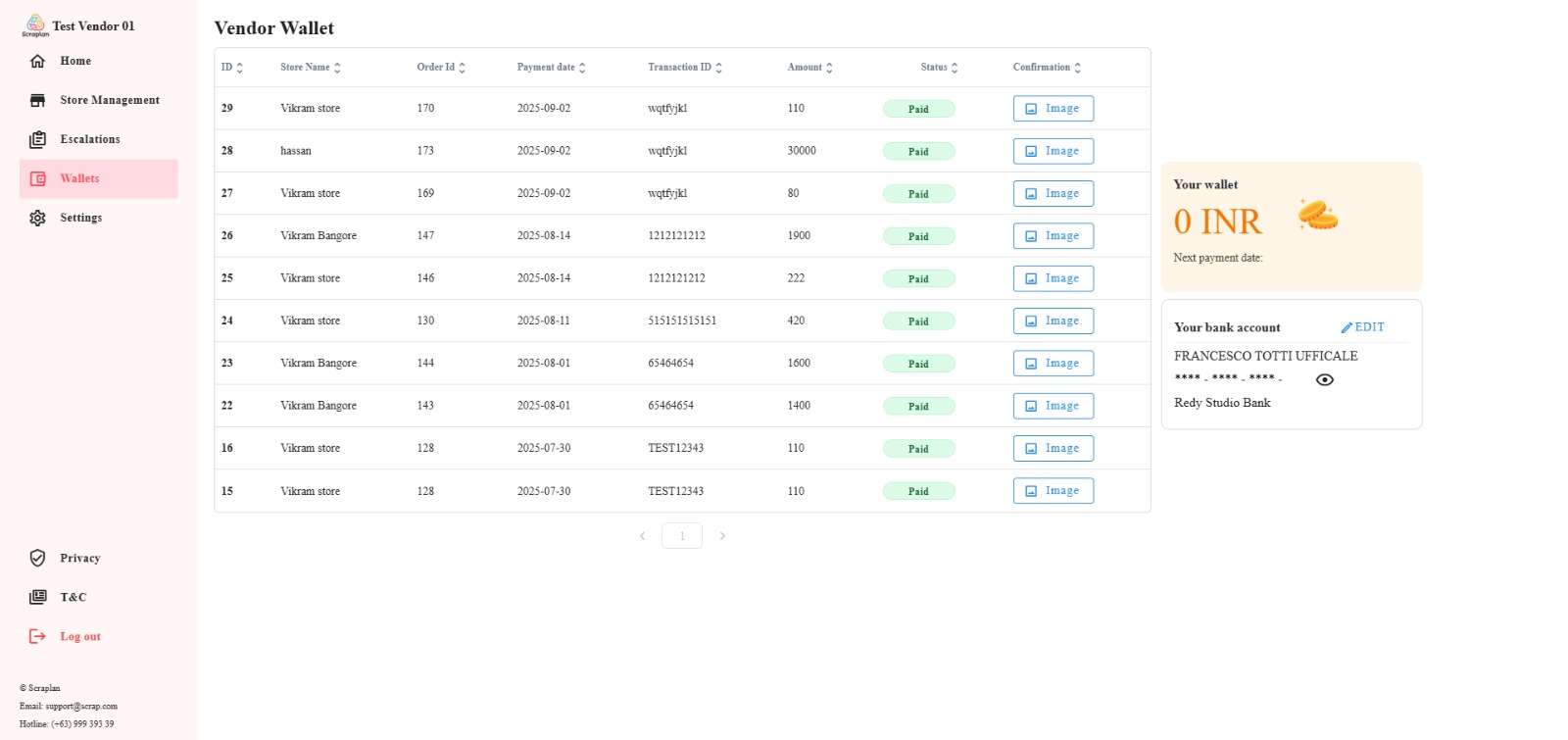The image size is (1568, 740).
Task: Click the Scraplan logo icon
Action: (35, 25)
